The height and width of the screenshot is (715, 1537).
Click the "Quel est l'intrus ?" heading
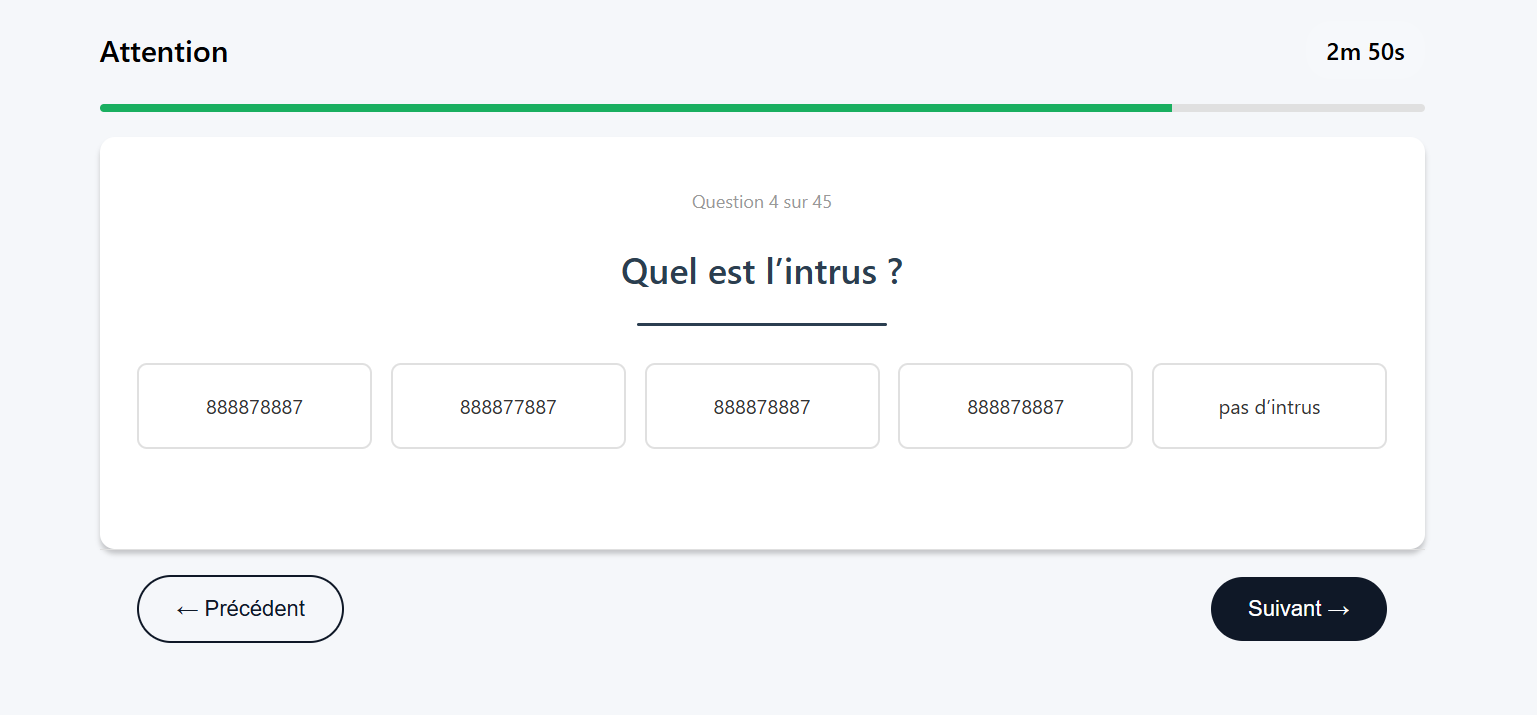(x=762, y=272)
